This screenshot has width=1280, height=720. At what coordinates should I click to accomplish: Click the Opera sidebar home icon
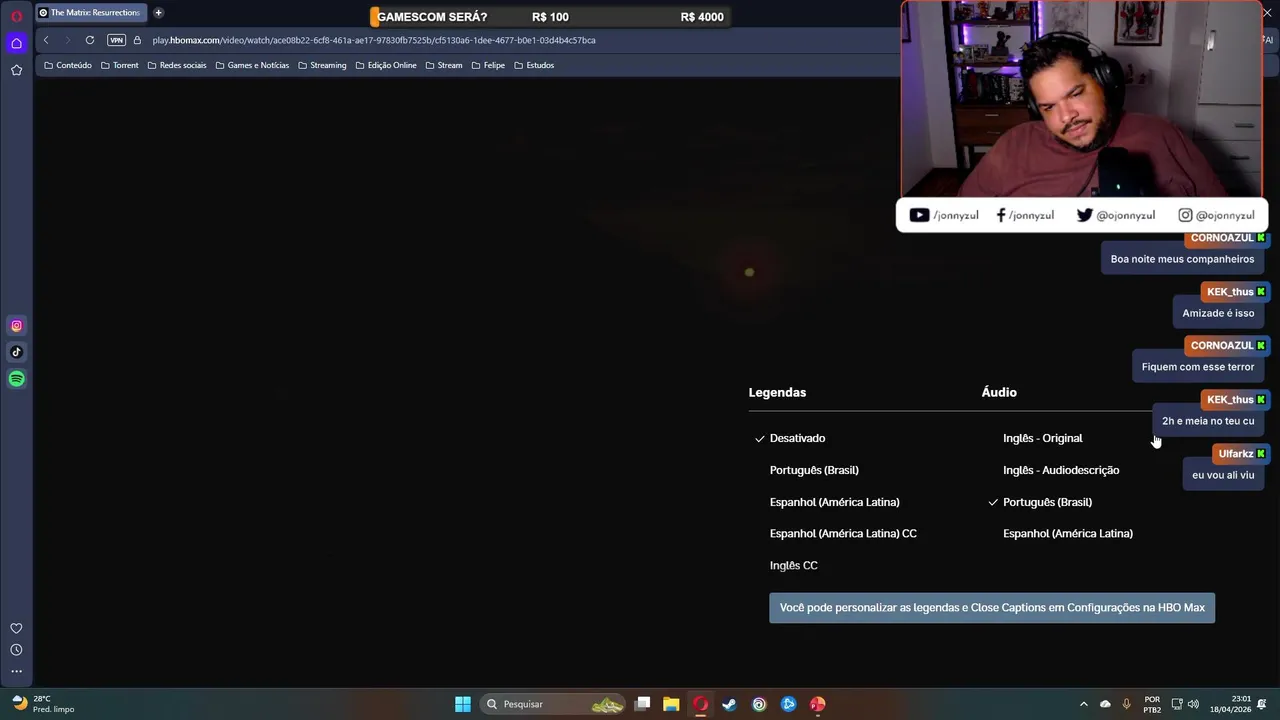pos(16,43)
